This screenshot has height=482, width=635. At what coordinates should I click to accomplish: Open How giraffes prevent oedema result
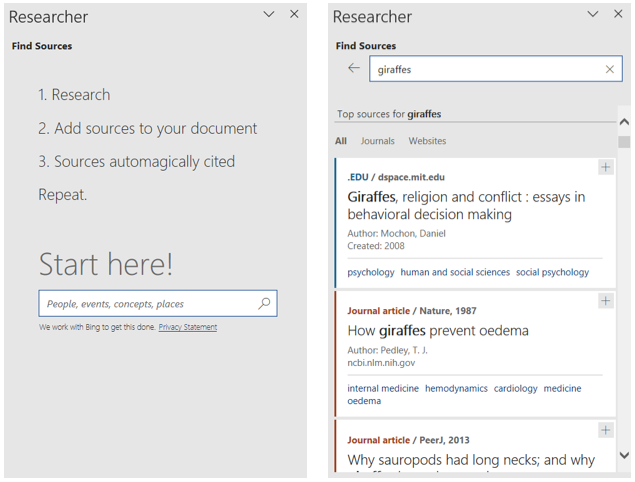[x=438, y=331]
